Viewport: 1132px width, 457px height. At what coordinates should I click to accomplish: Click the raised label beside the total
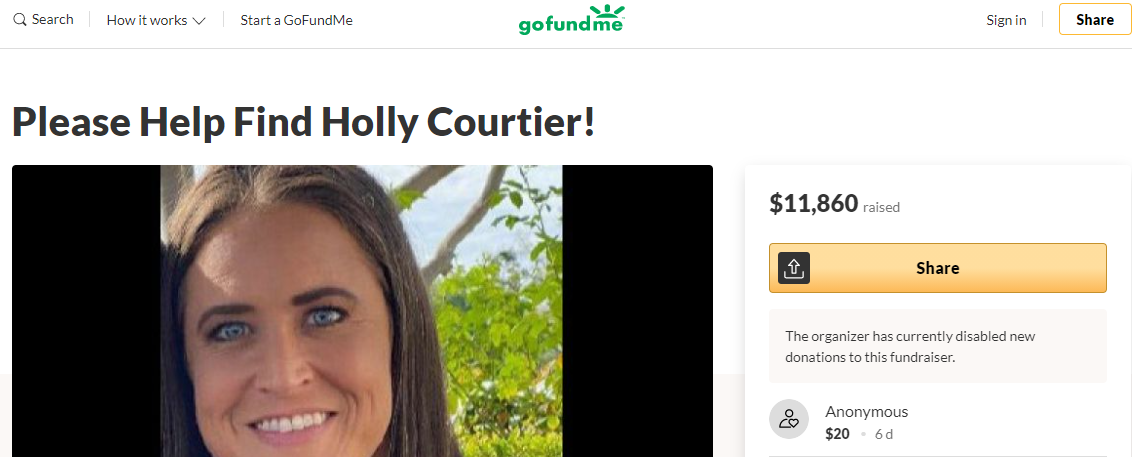pyautogui.click(x=881, y=207)
